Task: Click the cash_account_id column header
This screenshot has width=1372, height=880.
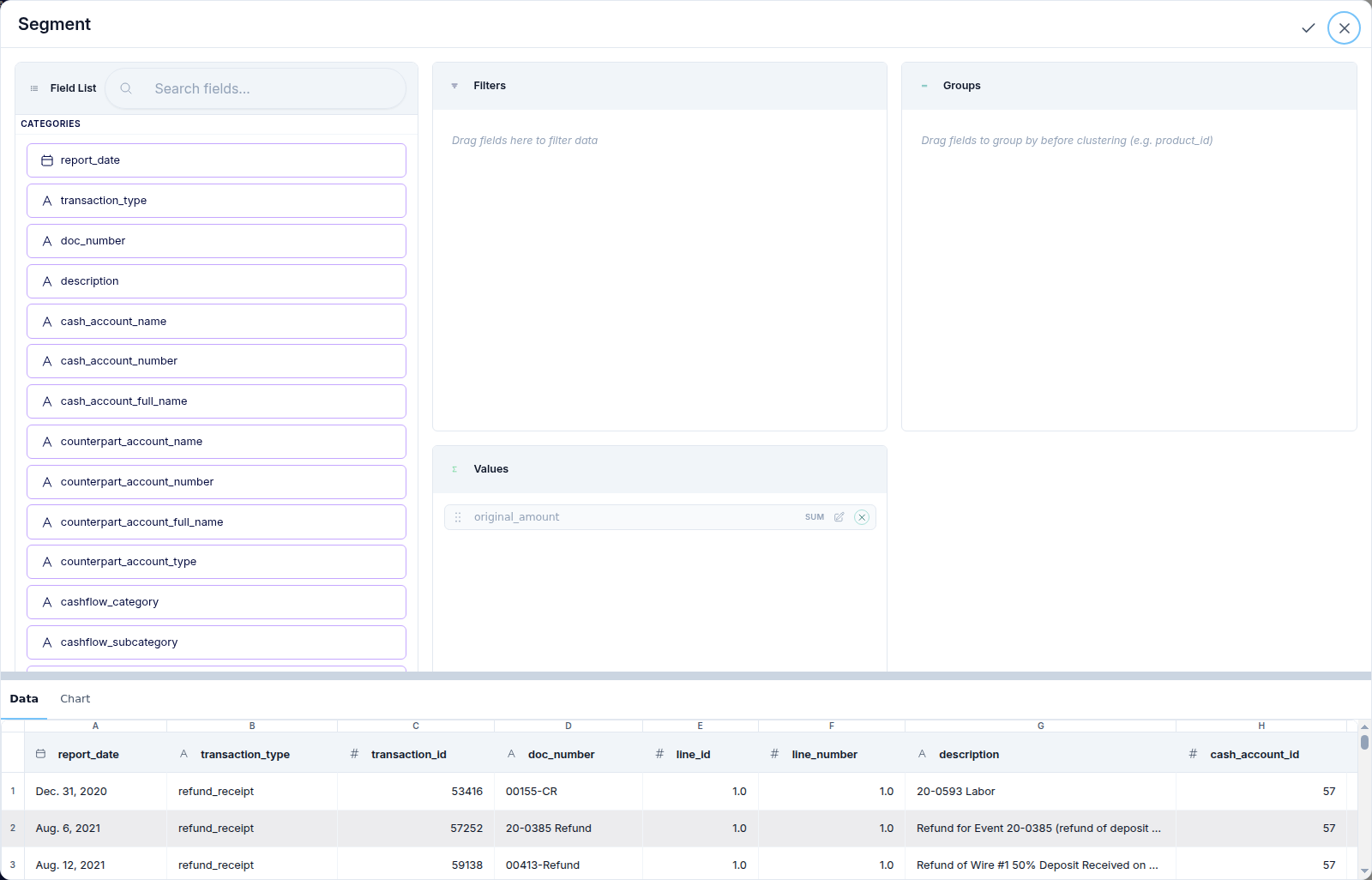Action: click(1261, 754)
